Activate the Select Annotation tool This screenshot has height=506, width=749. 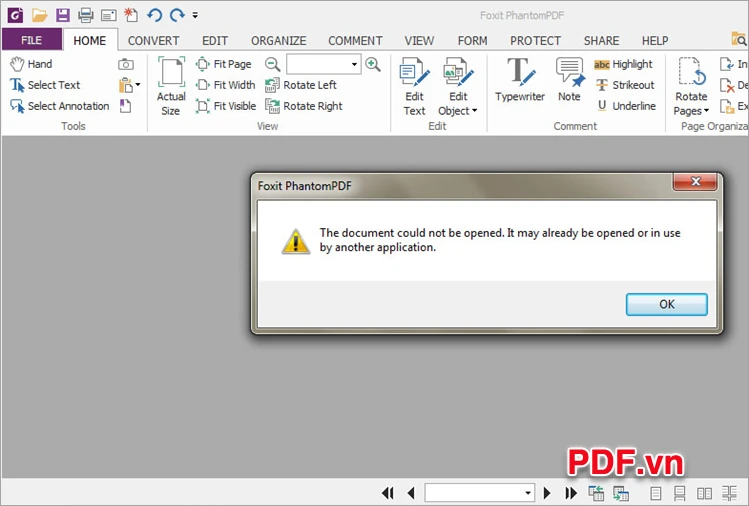[x=59, y=106]
